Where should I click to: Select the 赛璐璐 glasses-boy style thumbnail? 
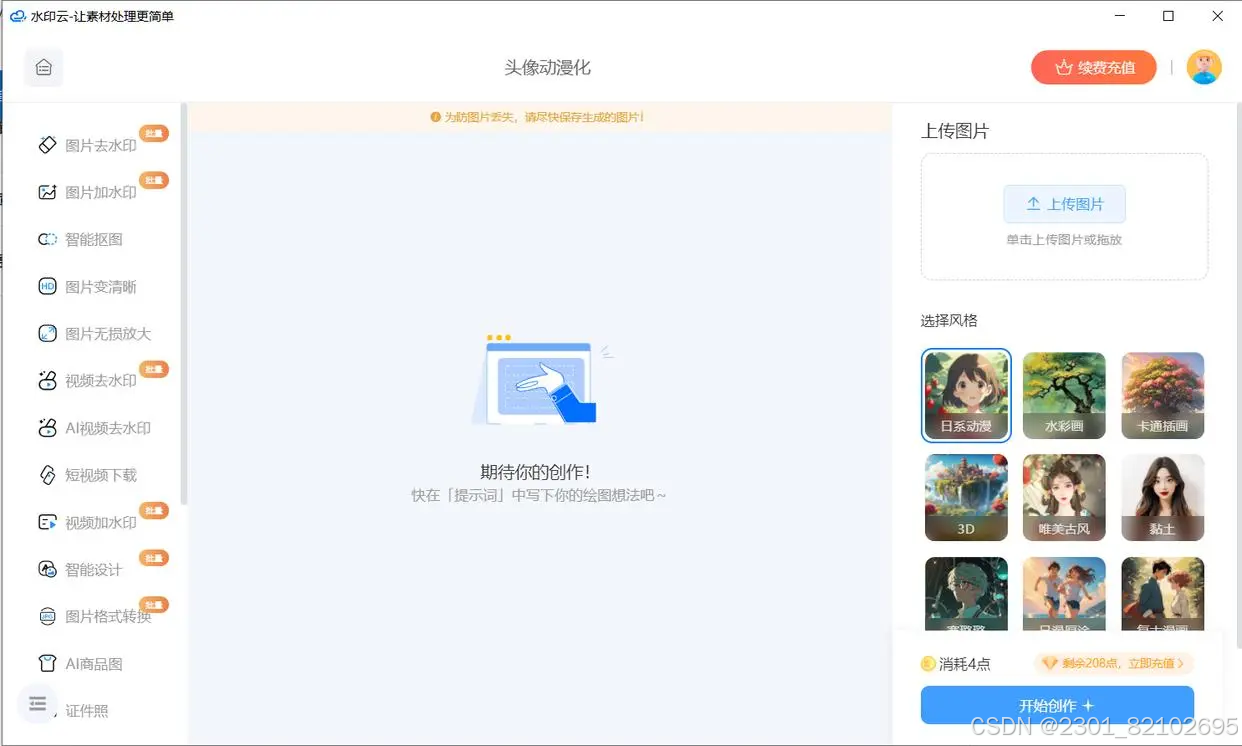click(966, 594)
